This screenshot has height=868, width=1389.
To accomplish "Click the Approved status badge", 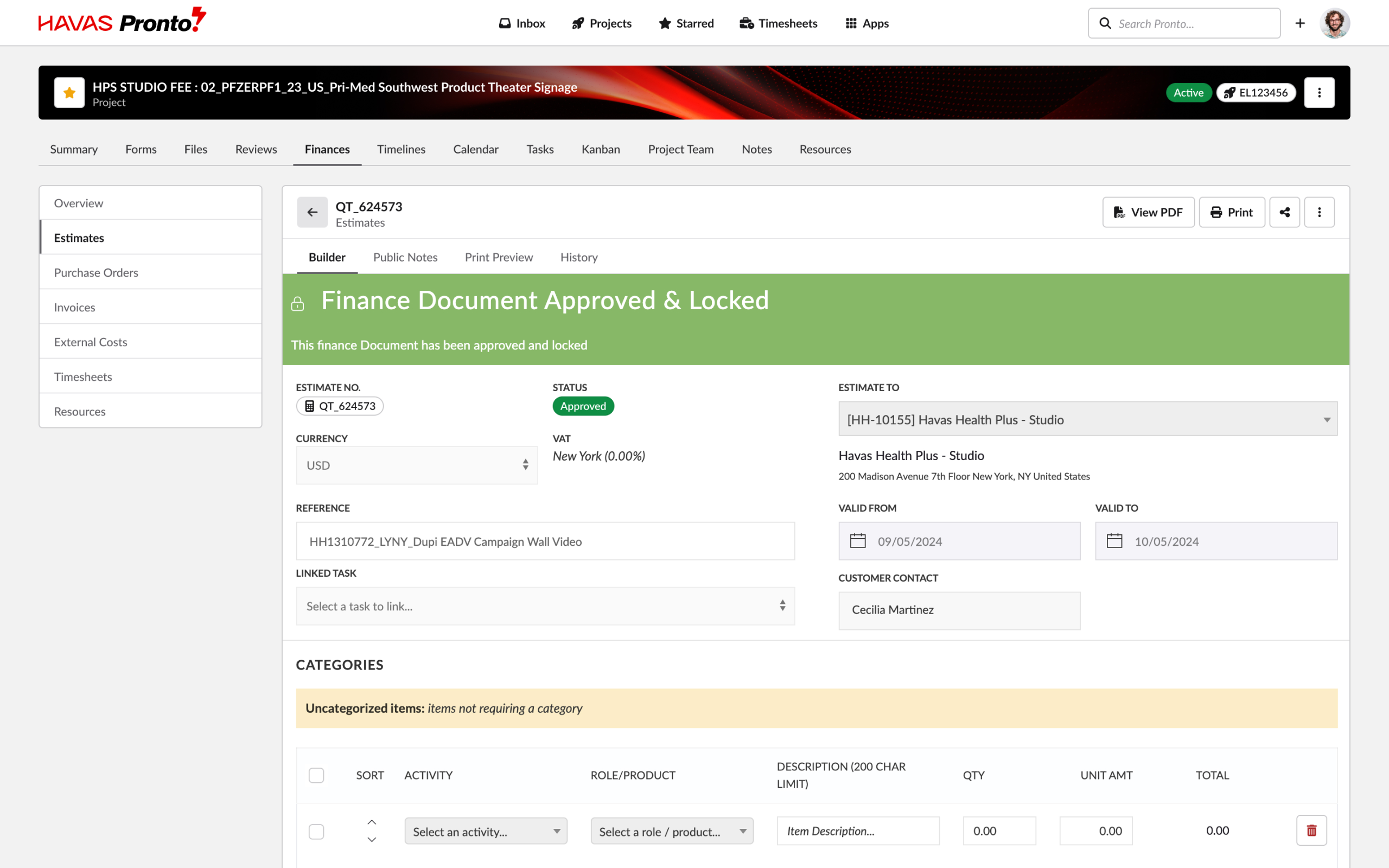I will pyautogui.click(x=583, y=406).
